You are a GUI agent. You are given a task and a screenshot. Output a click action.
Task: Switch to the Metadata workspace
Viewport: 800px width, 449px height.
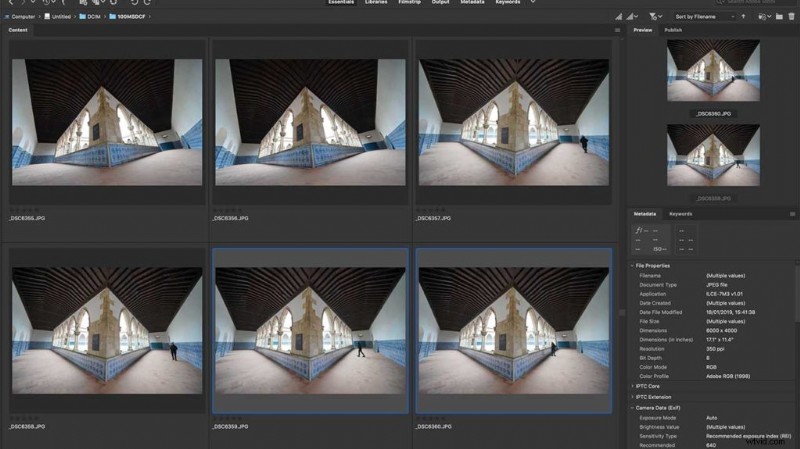click(472, 2)
